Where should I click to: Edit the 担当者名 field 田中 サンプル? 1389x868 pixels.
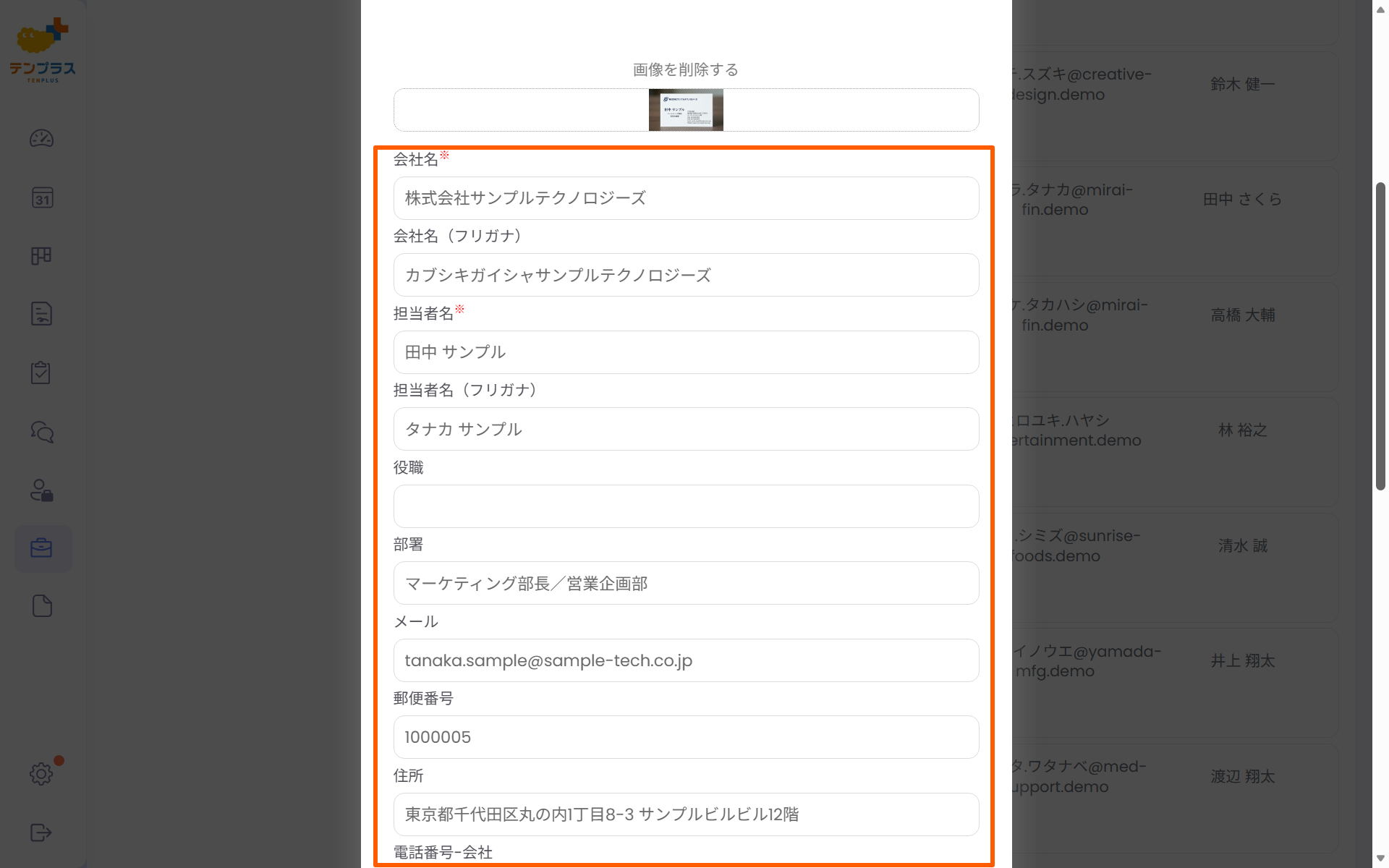[686, 352]
